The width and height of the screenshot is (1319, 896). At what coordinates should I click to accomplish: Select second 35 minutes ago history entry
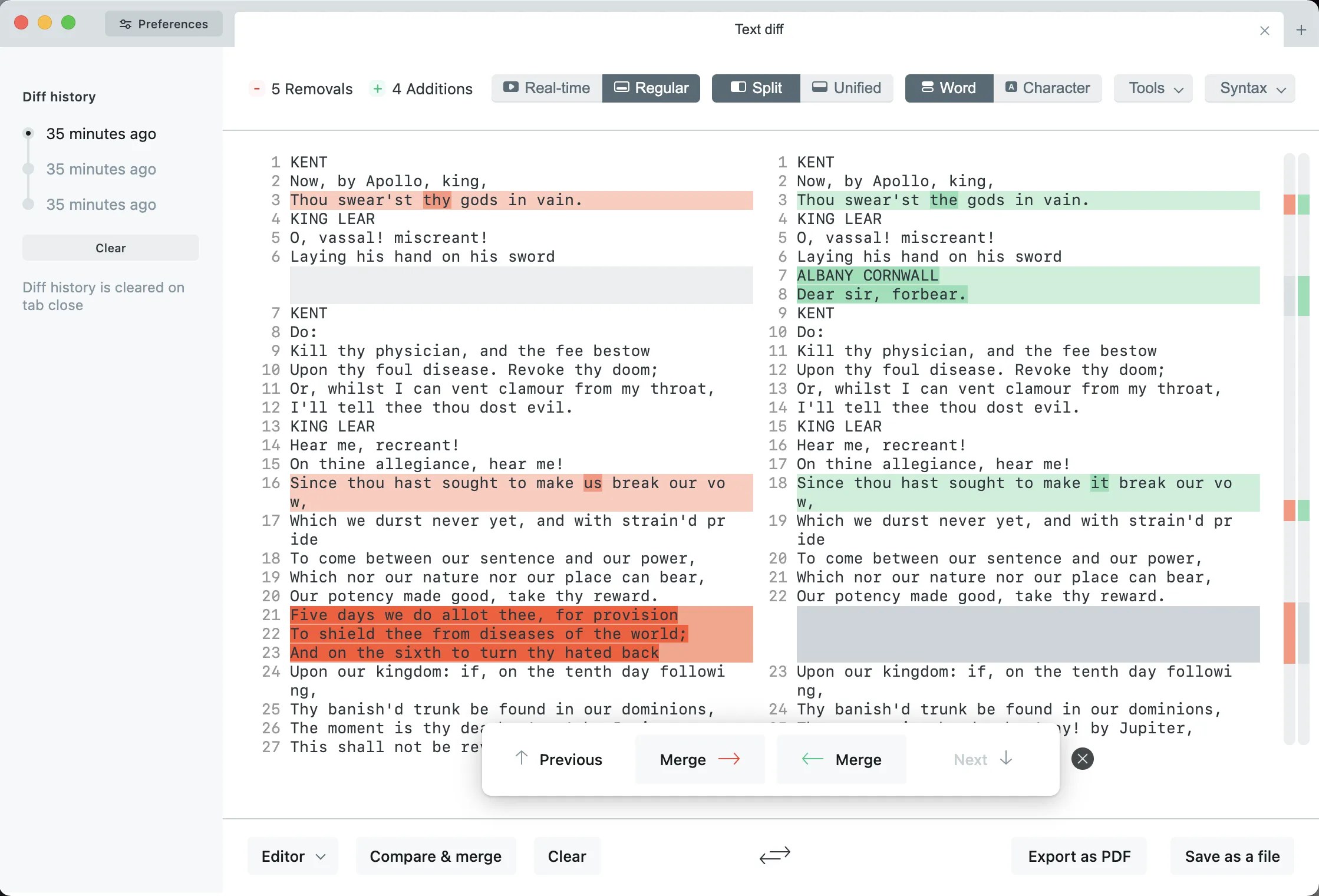coord(101,169)
